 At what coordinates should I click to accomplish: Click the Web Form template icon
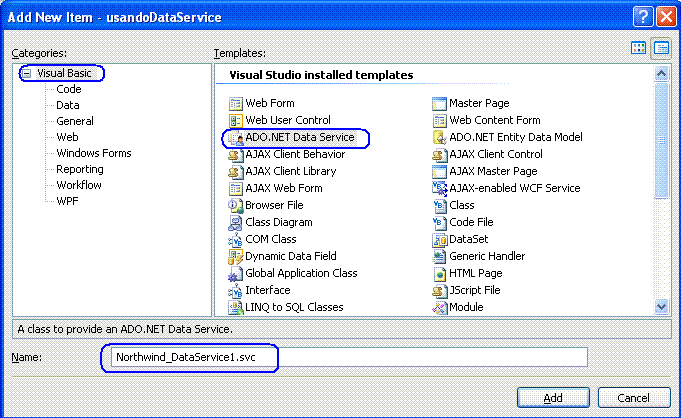coord(235,103)
